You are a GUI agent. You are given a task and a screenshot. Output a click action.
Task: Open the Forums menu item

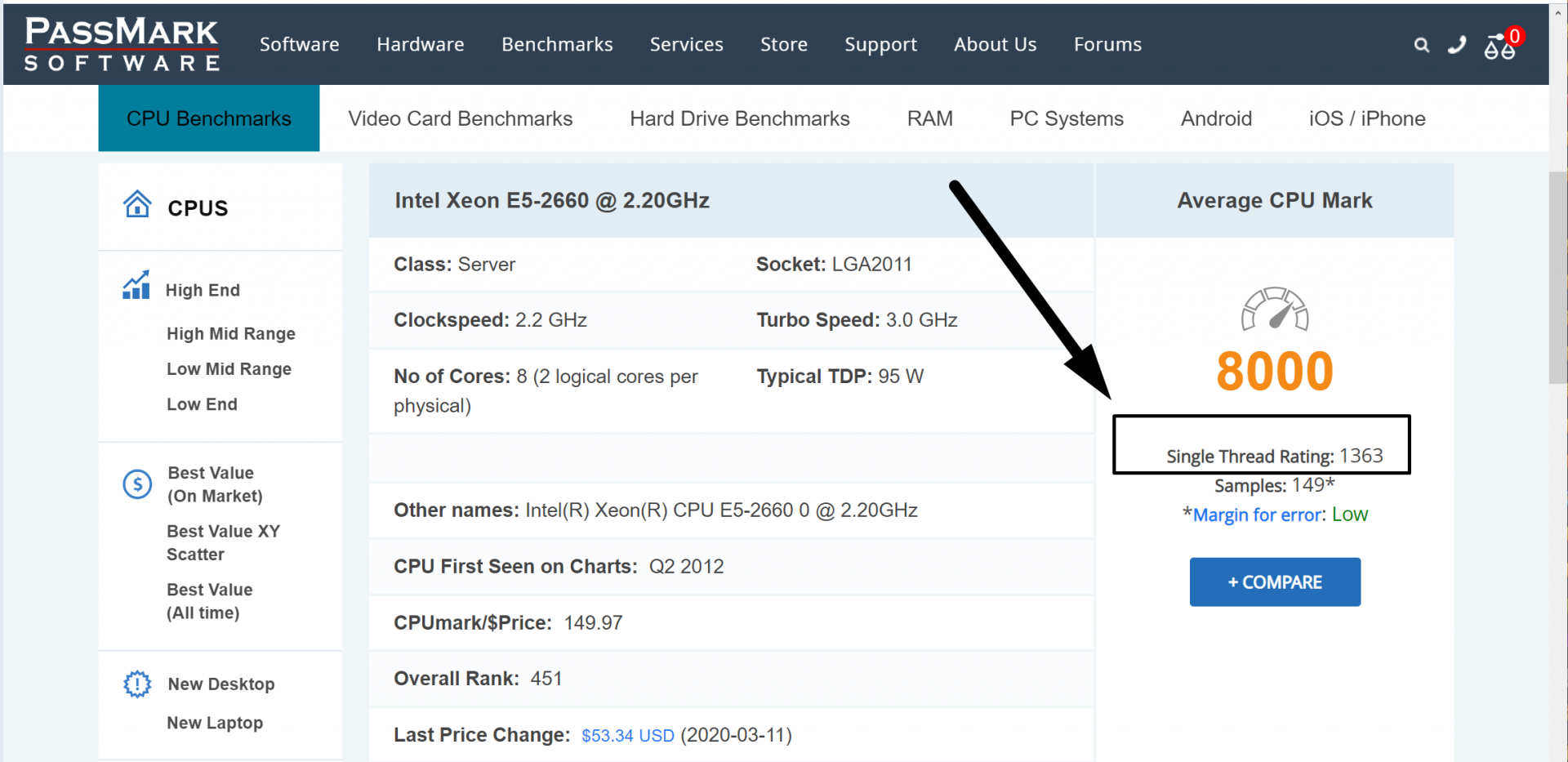tap(1107, 45)
